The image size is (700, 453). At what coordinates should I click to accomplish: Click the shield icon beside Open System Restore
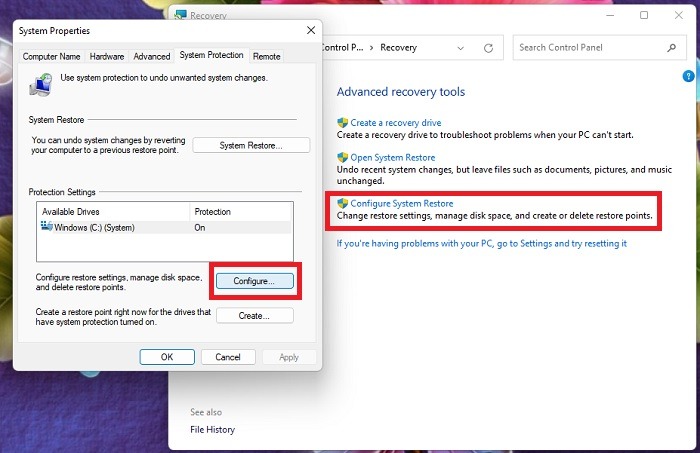tap(342, 158)
